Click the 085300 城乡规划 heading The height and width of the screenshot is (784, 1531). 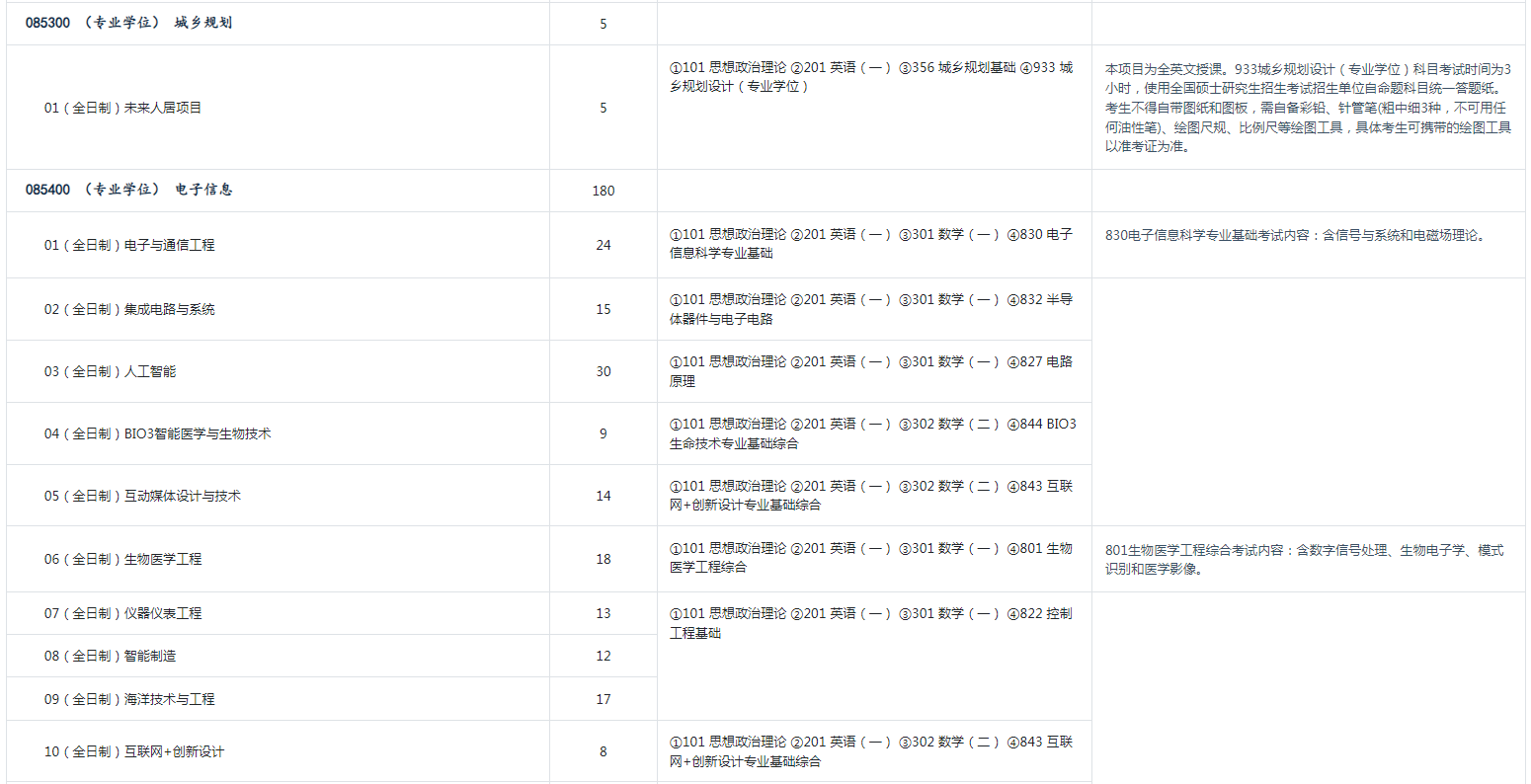(x=128, y=23)
